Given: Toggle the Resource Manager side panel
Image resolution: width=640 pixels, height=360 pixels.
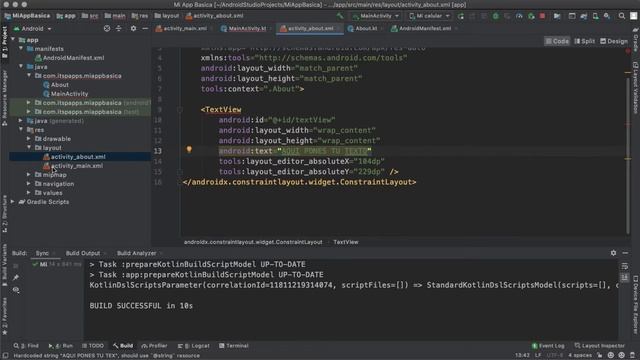Looking at the screenshot, I should click(x=4, y=97).
